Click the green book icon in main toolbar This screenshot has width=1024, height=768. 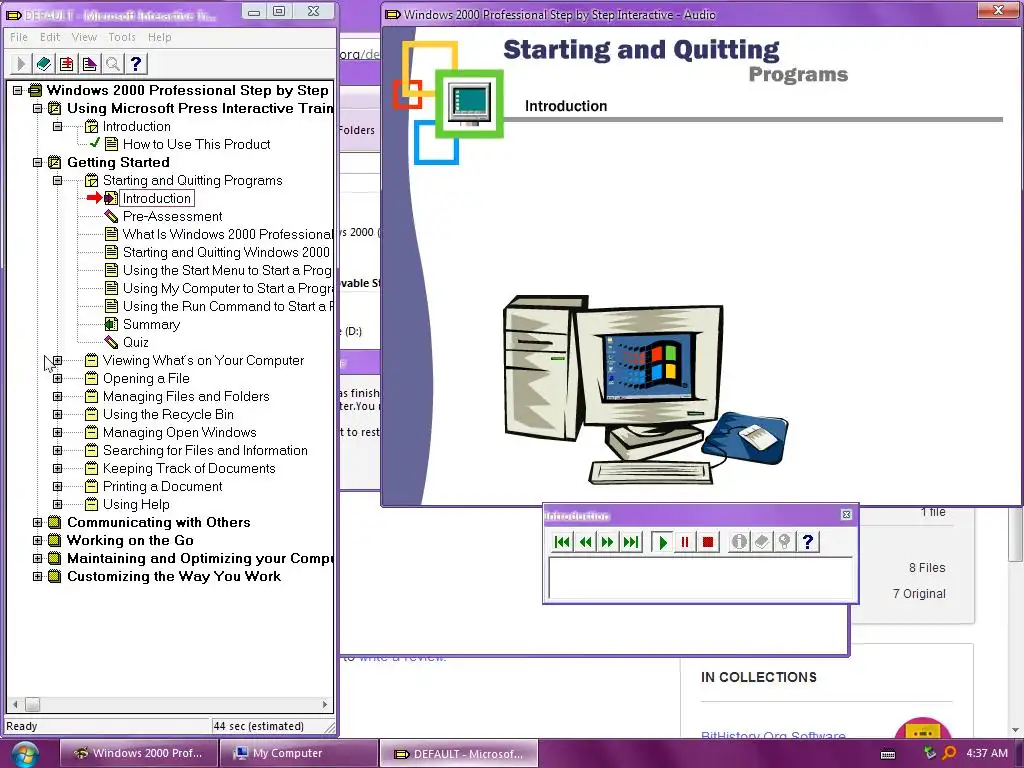pyautogui.click(x=44, y=63)
